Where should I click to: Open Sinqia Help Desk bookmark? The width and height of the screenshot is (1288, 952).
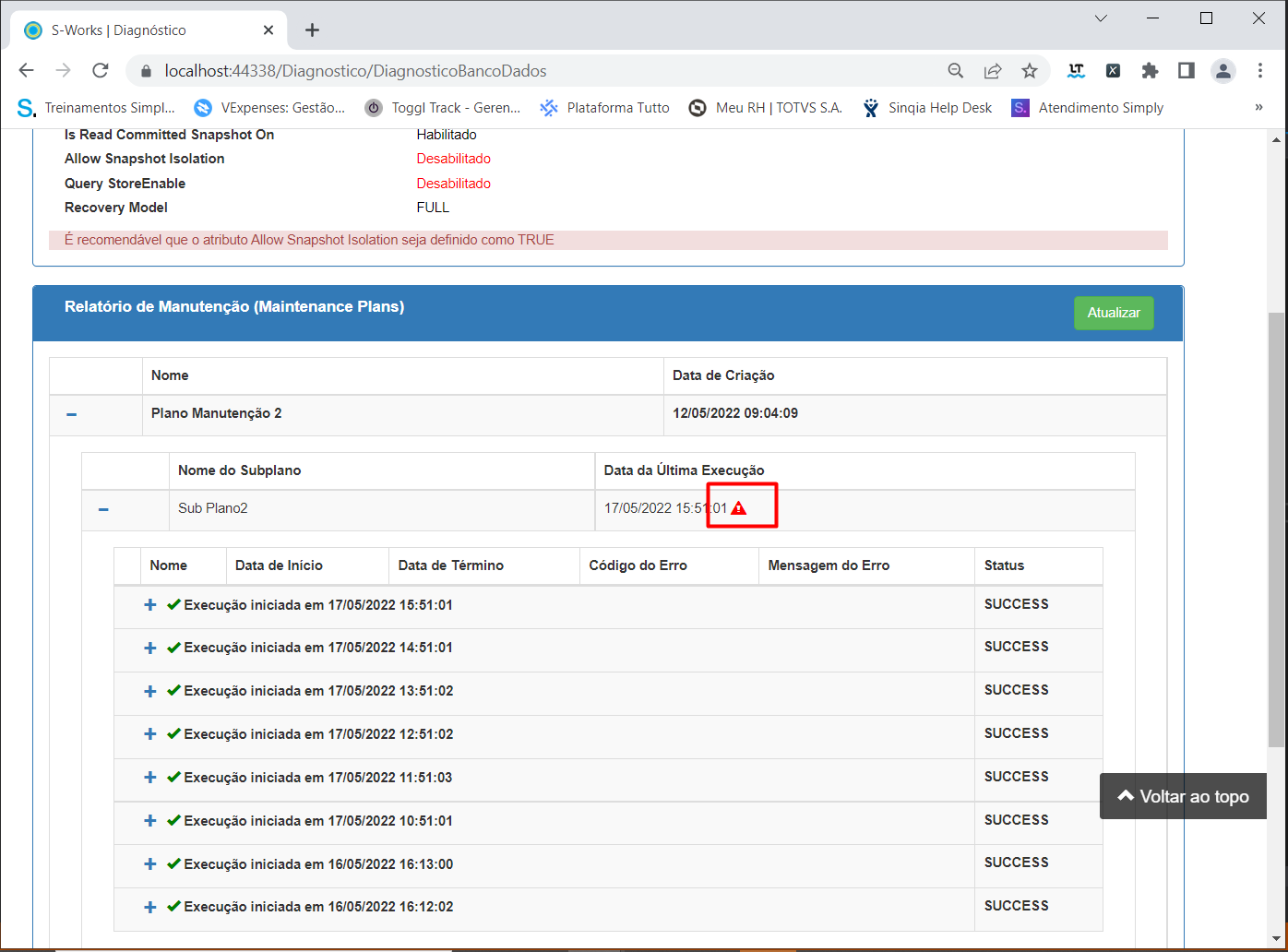(x=927, y=108)
